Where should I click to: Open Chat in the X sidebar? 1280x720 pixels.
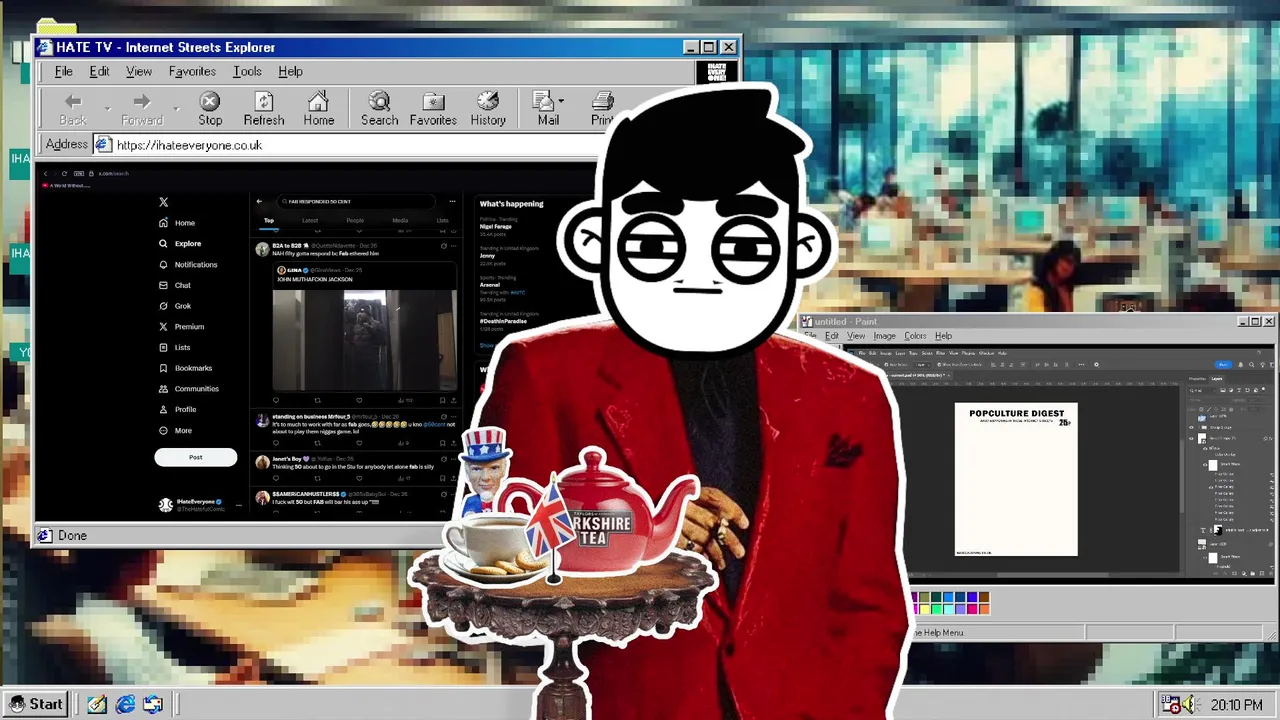coord(176,285)
